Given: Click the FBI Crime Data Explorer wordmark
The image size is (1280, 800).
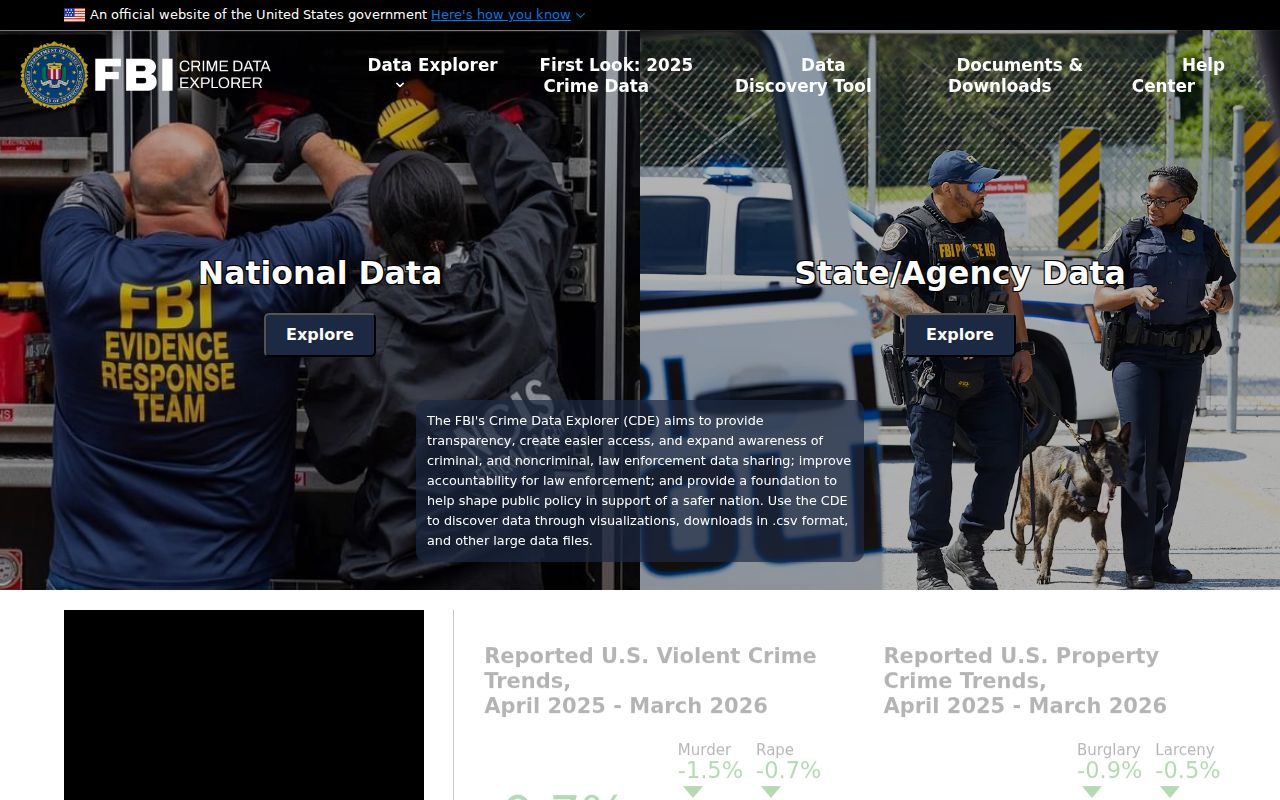Looking at the screenshot, I should [182, 75].
